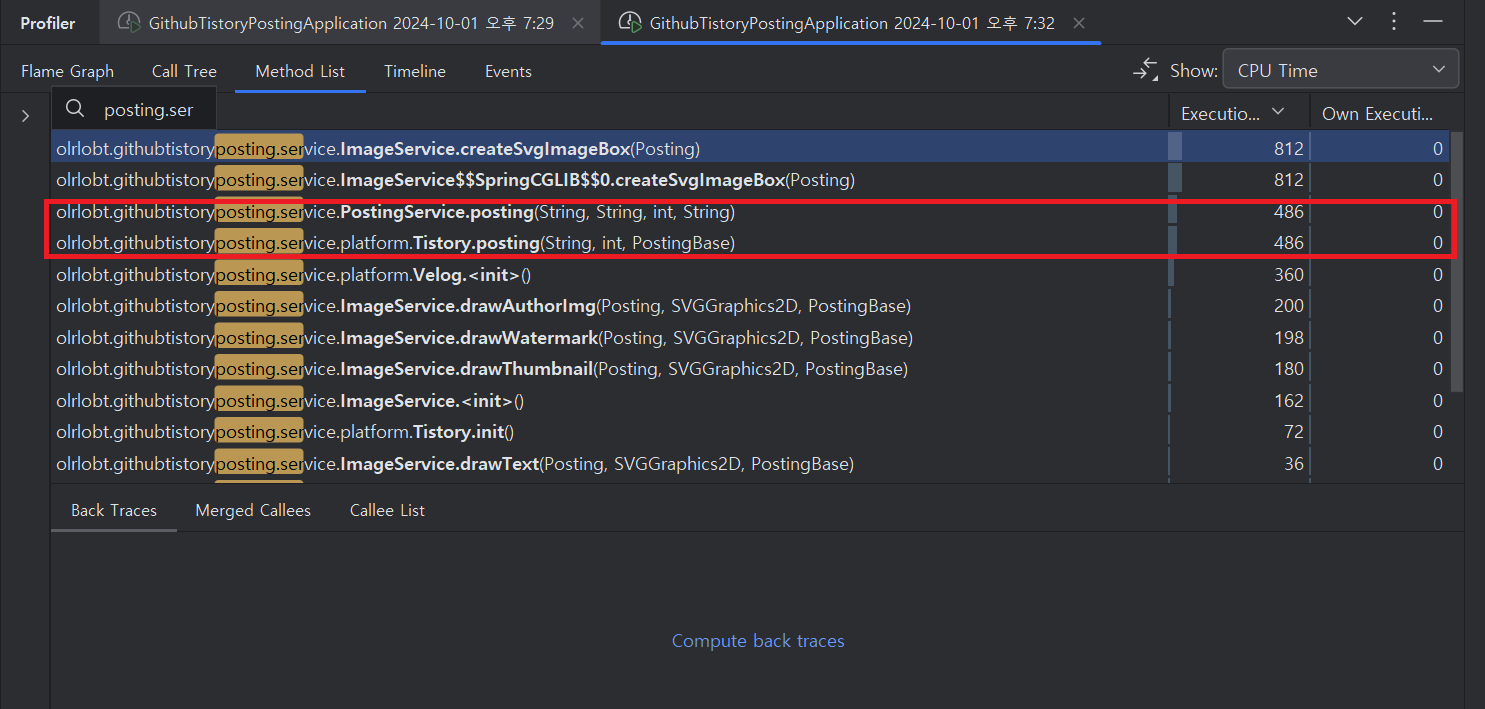Click the run icon on 7:29 tab
Viewport: 1485px width, 709px height.
click(x=128, y=23)
